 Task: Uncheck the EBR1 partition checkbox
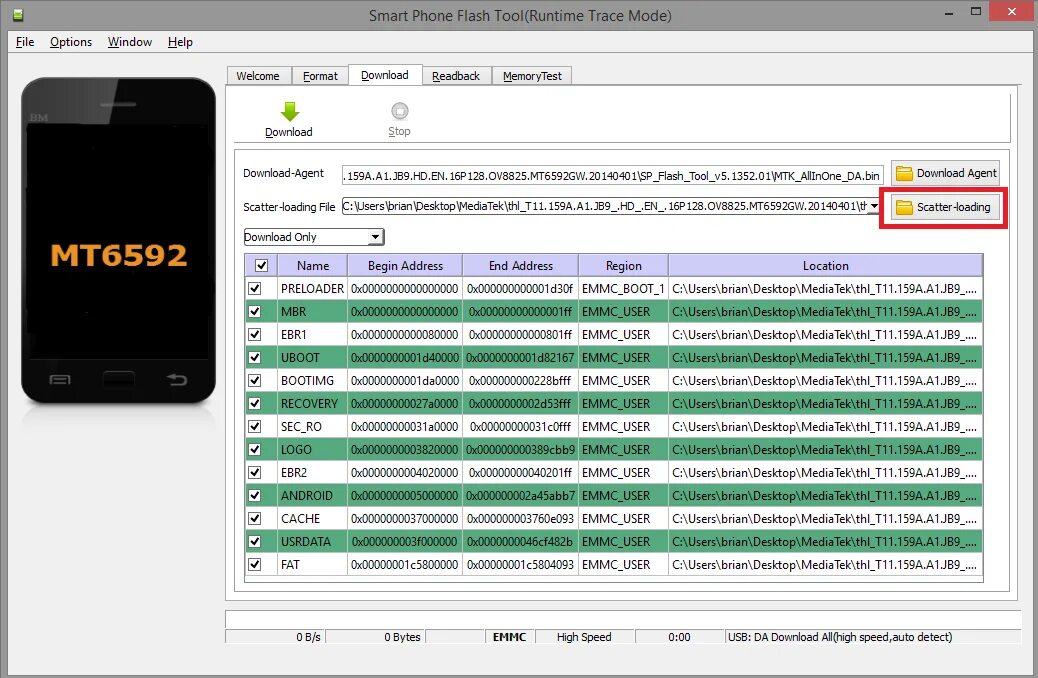pos(254,334)
